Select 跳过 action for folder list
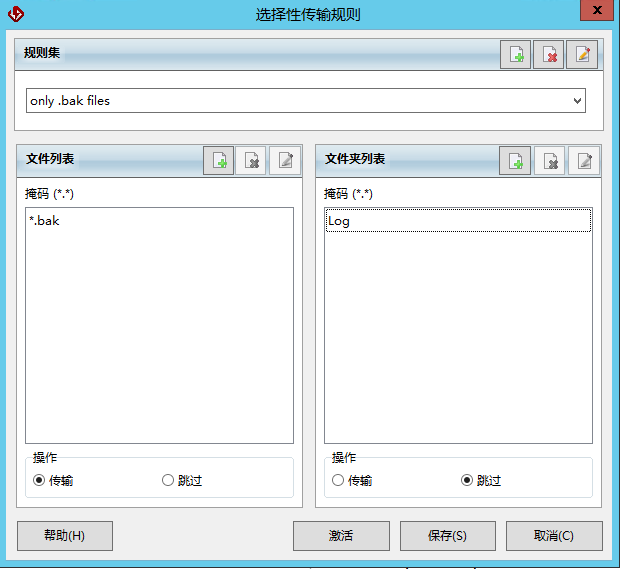The height and width of the screenshot is (569, 620). pos(481,480)
